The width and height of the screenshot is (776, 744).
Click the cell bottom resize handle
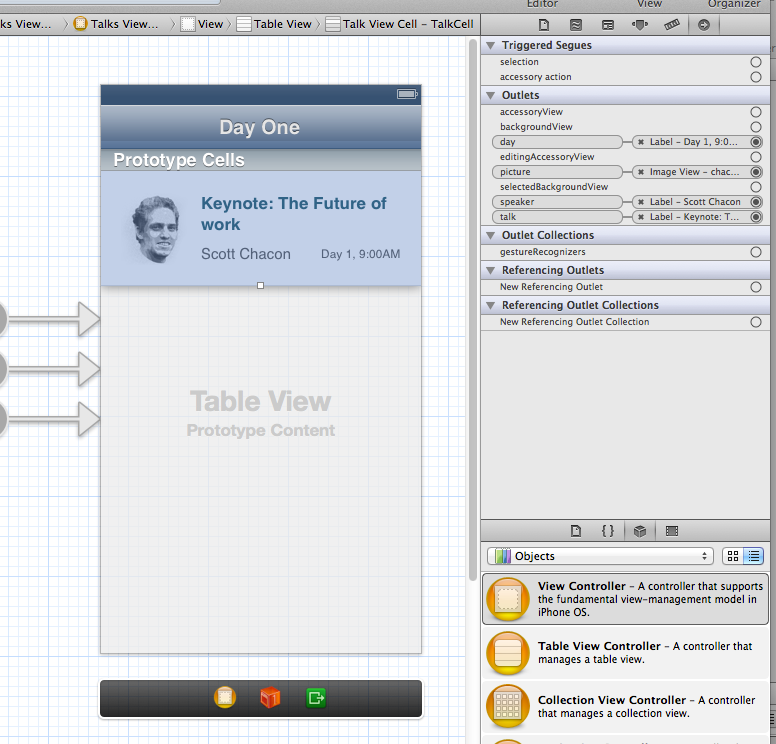tap(260, 286)
